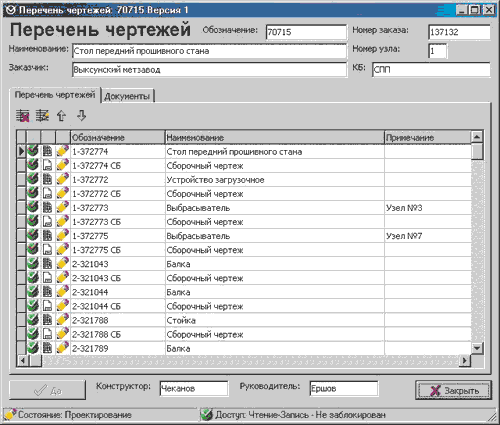
Task: Select the Выбрасыватель cell with note Узел №7
Action: pyautogui.click(x=275, y=236)
